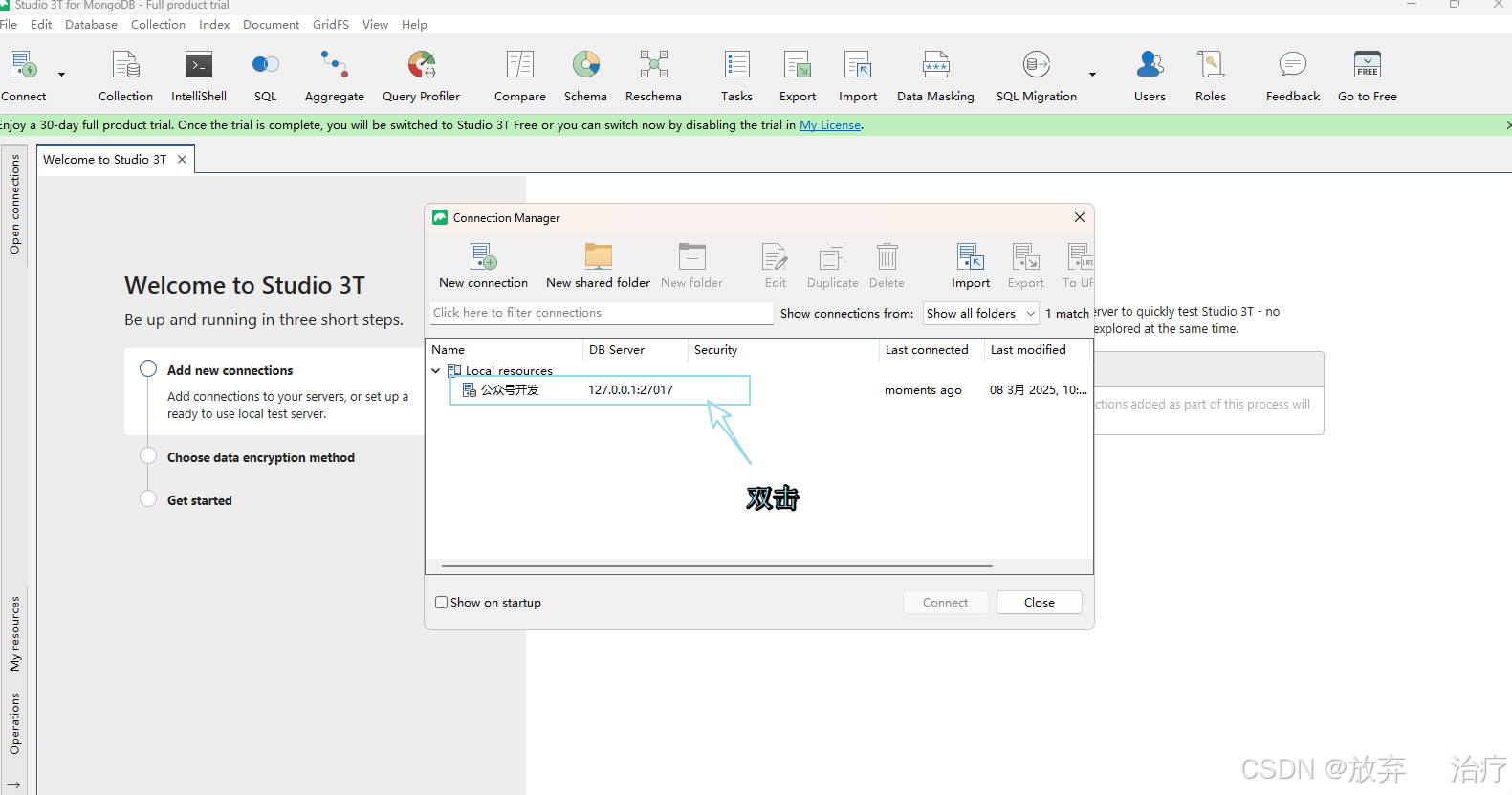Image resolution: width=1512 pixels, height=795 pixels.
Task: Sort connections by Name column header
Action: (x=504, y=350)
